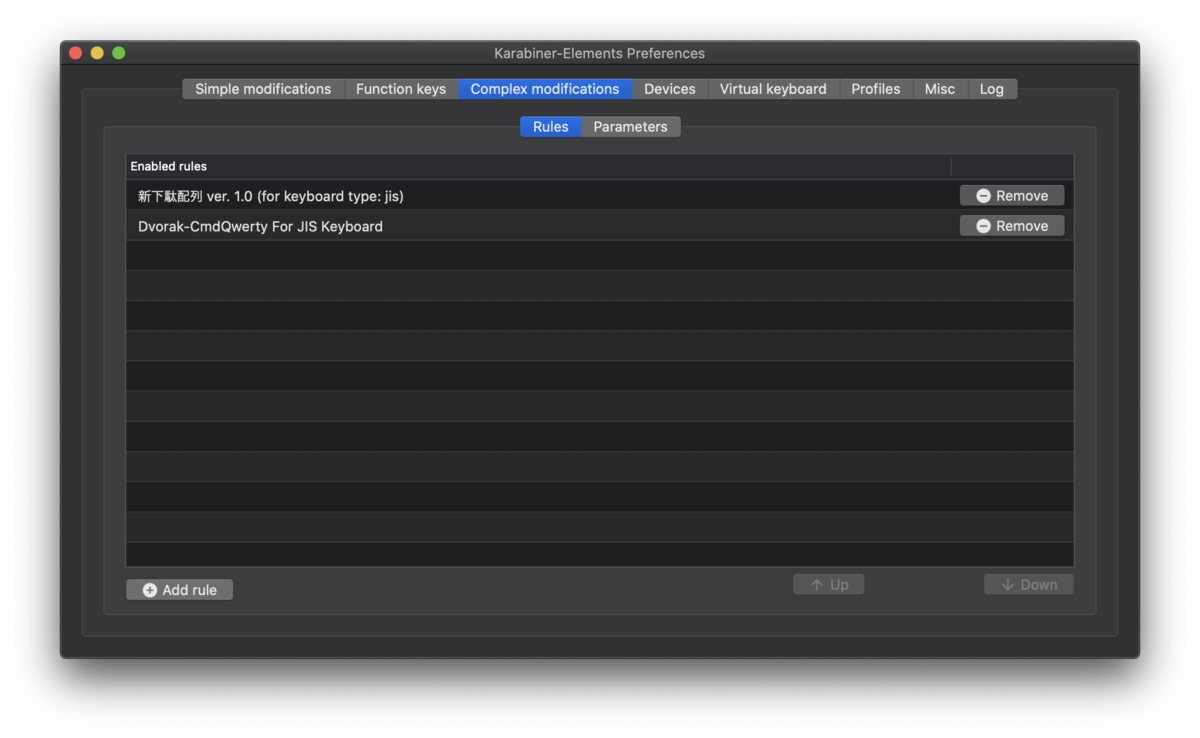Screen dimensions: 1200x738
Task: Click the minus icon on first Remove button
Action: coord(983,196)
